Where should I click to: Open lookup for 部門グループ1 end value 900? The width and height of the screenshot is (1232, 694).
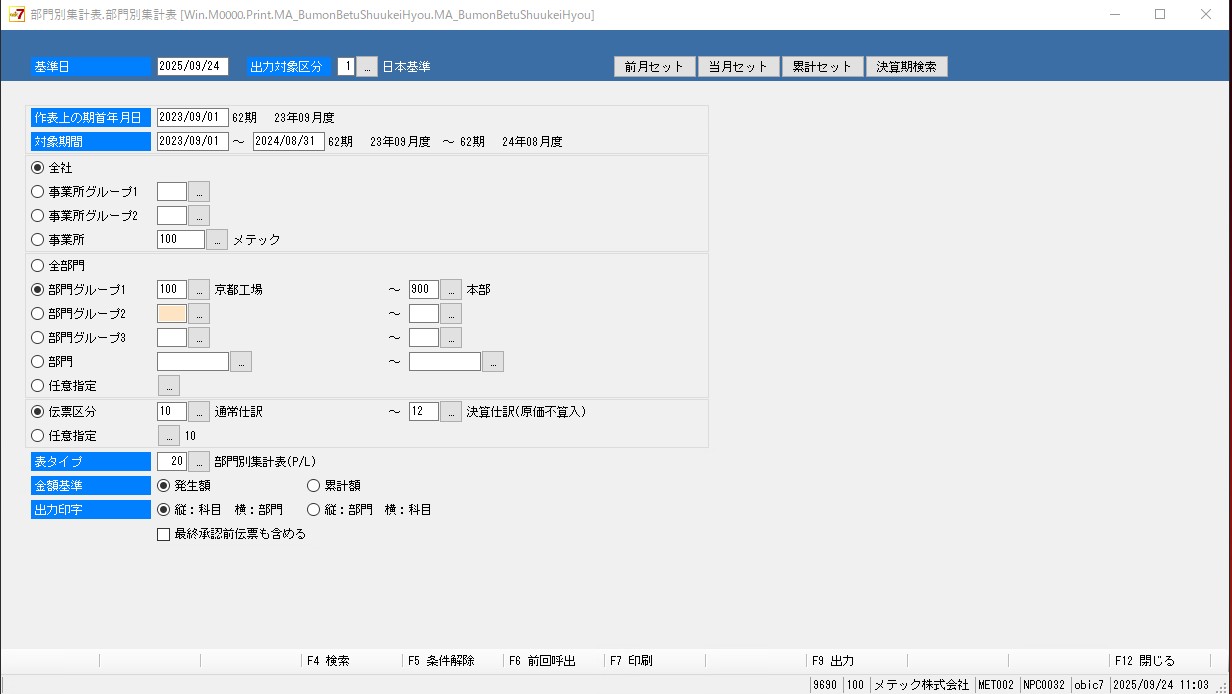point(451,290)
